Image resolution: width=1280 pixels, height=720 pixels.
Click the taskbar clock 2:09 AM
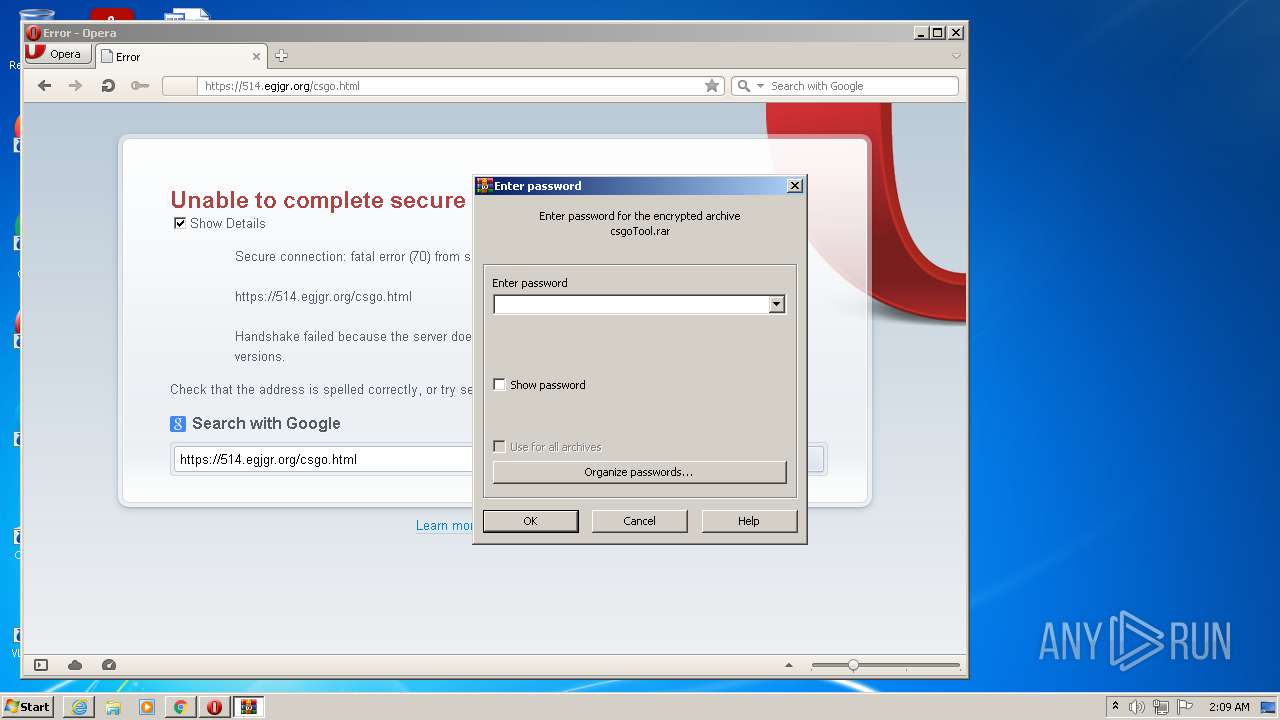tap(1229, 707)
